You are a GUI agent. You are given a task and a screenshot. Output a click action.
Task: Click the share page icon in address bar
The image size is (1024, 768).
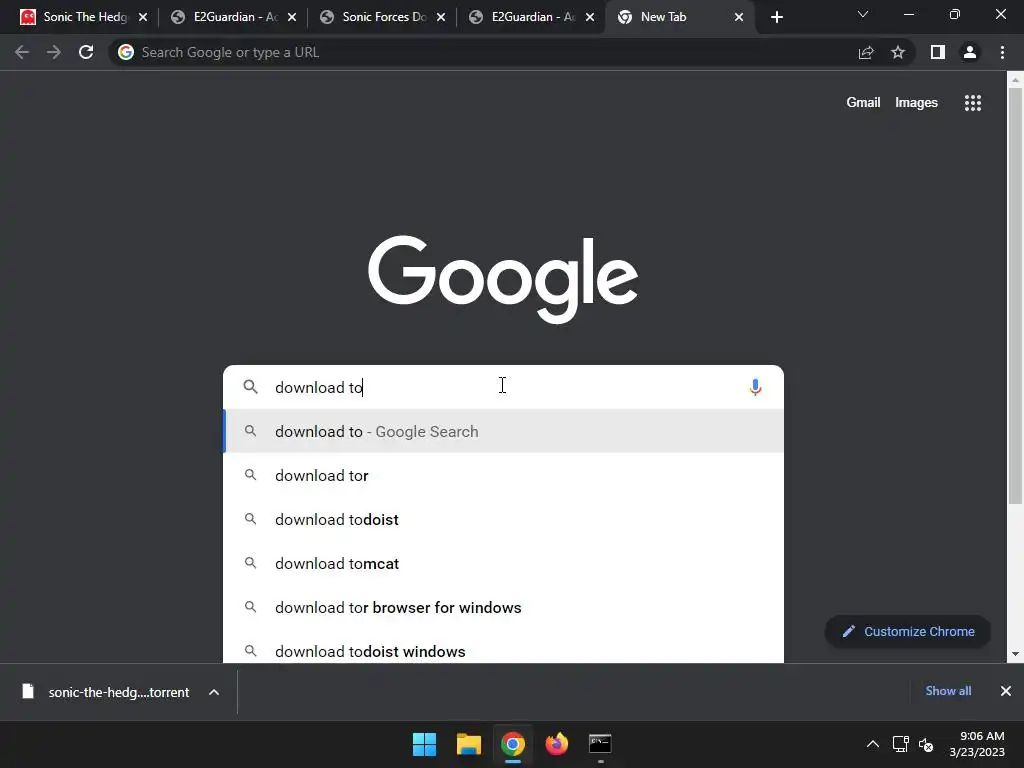click(x=866, y=52)
